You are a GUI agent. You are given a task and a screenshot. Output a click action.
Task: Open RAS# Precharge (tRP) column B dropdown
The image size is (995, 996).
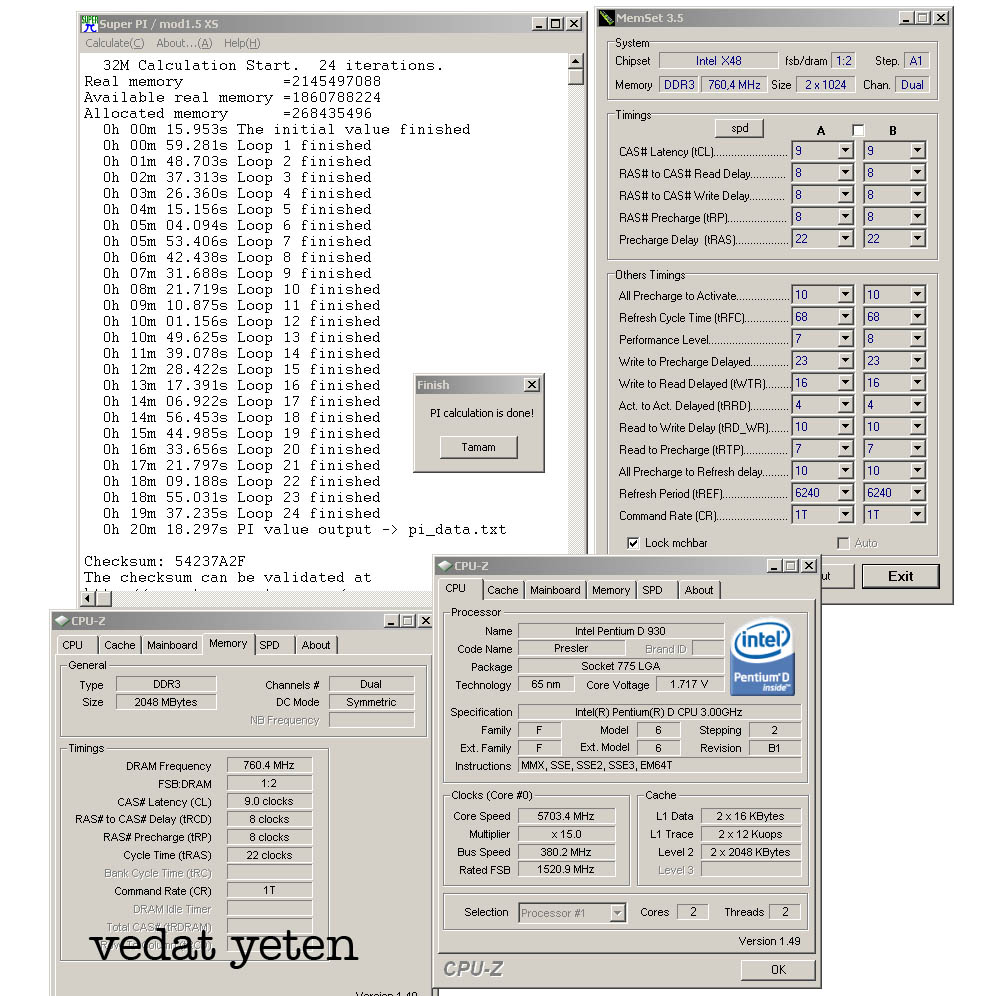tap(917, 217)
